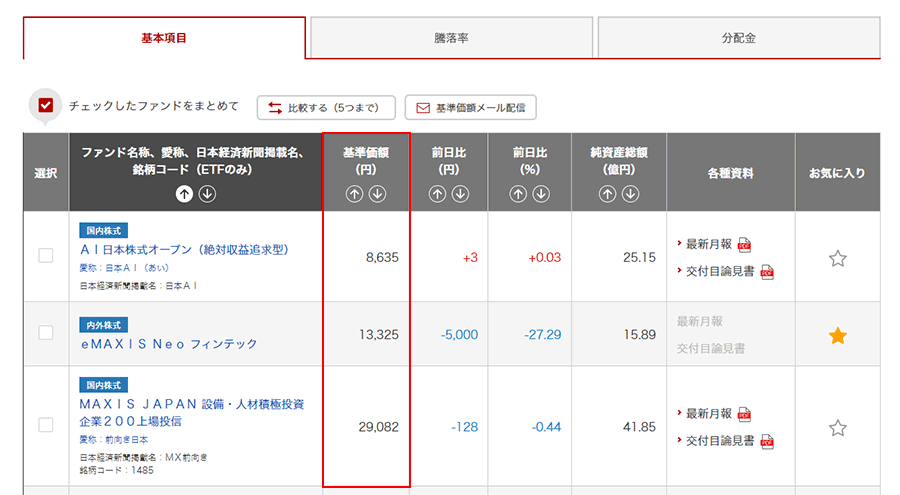Sort fund name column descending
The width and height of the screenshot is (900, 495).
click(207, 194)
